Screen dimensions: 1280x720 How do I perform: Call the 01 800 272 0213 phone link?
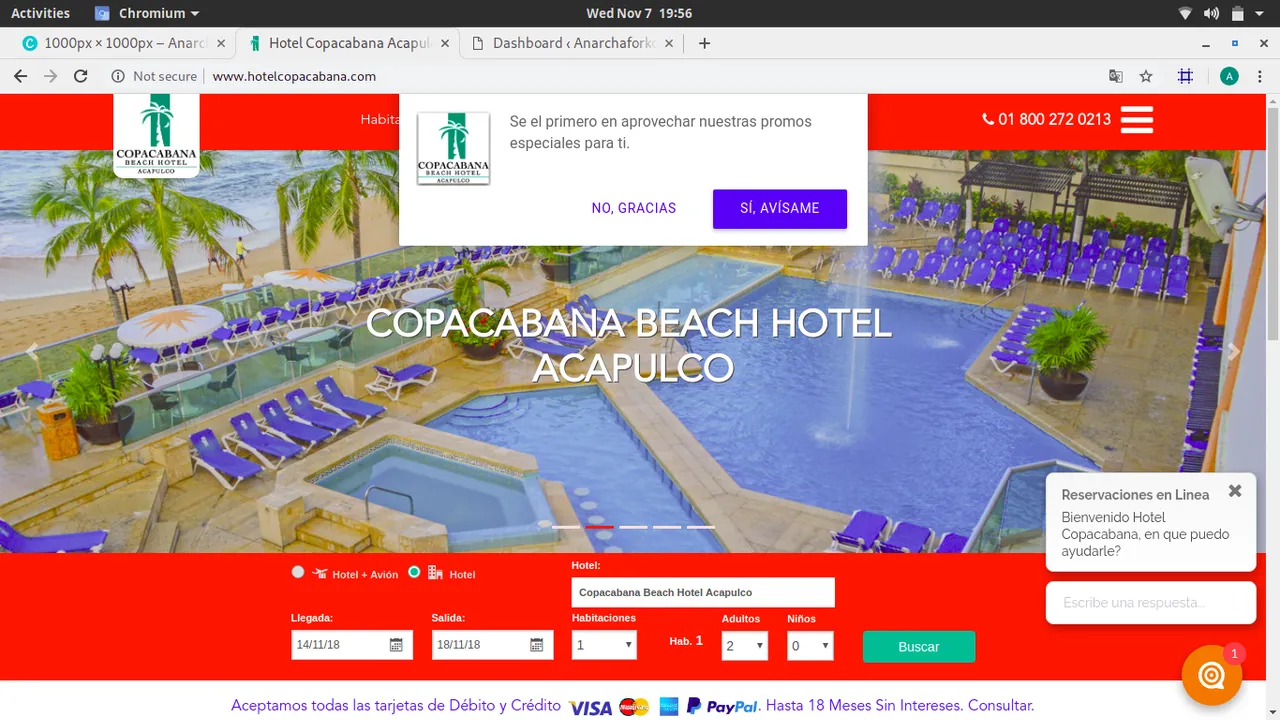[x=1047, y=119]
